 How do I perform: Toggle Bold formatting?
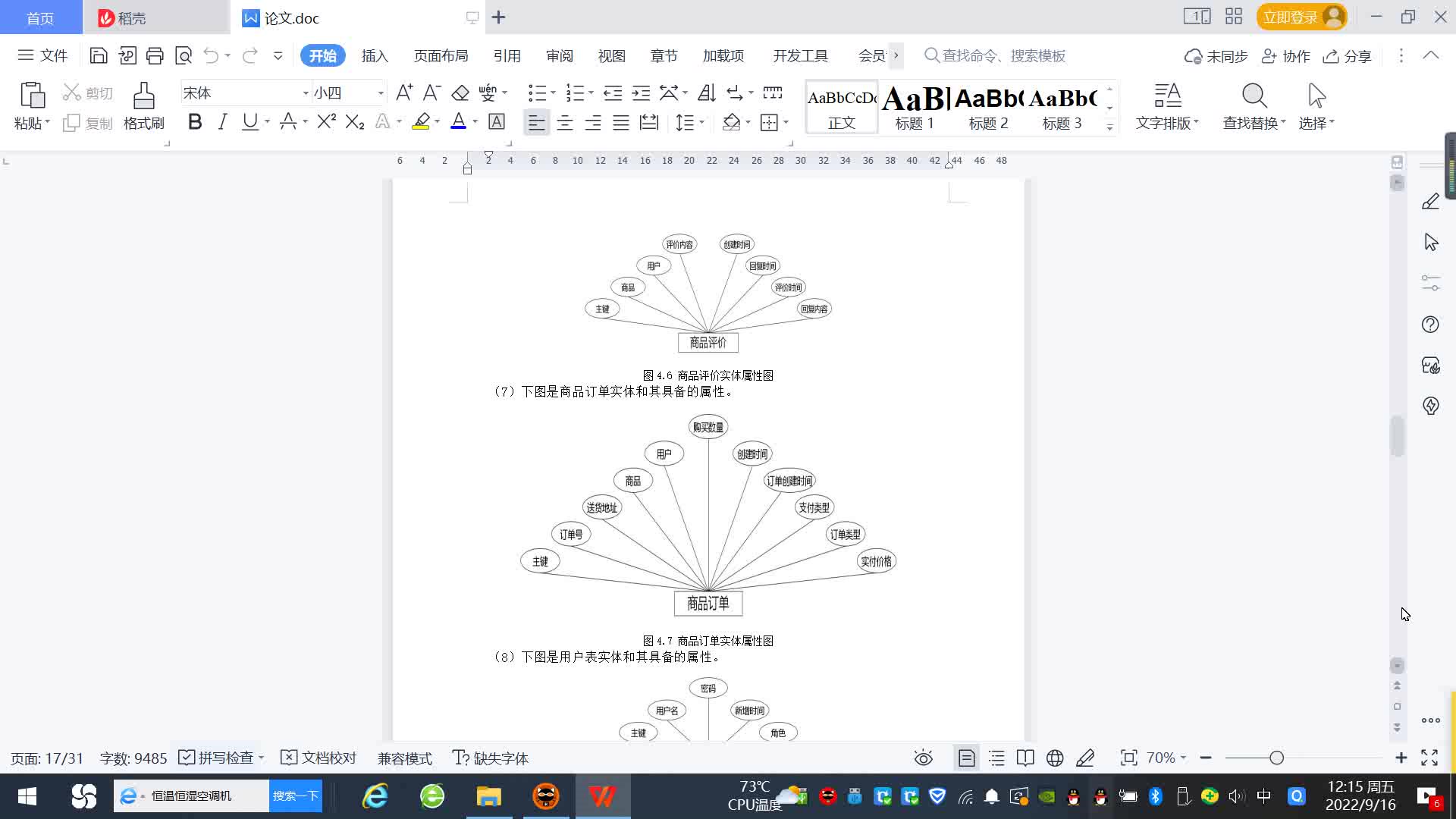[195, 121]
